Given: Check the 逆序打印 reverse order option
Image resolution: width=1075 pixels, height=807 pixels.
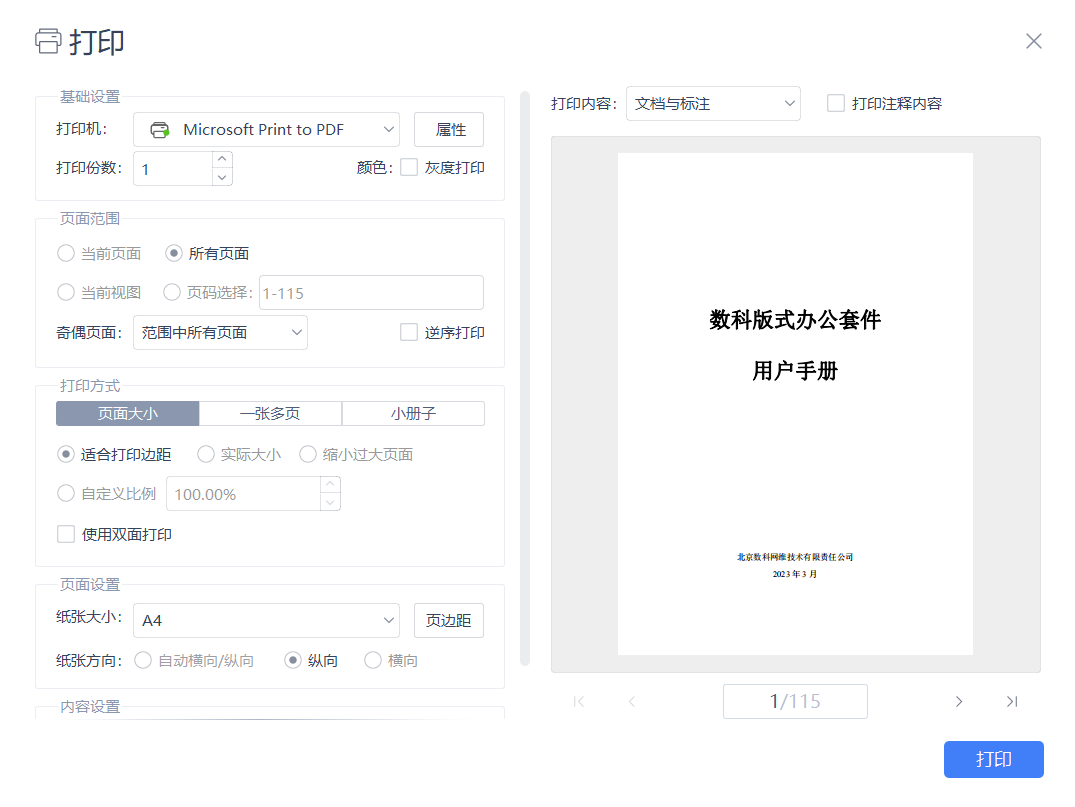Looking at the screenshot, I should (409, 333).
